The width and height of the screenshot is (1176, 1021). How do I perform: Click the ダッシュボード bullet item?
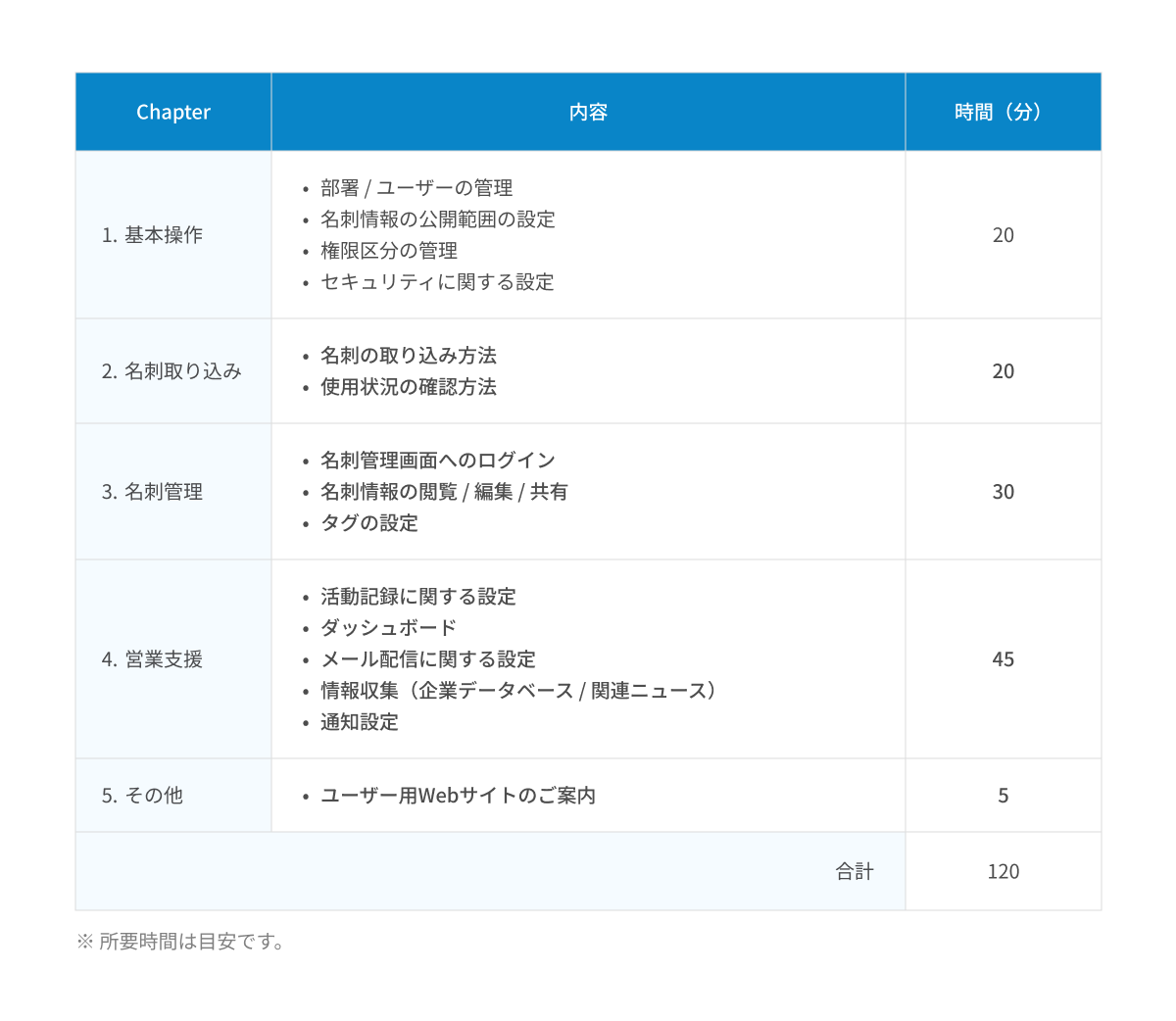click(x=388, y=628)
